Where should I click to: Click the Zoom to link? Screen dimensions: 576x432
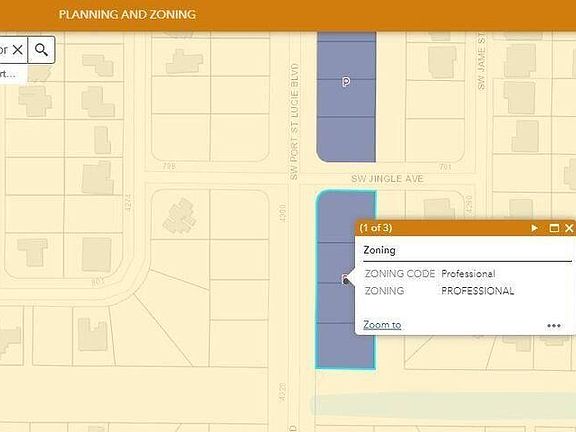click(x=382, y=325)
